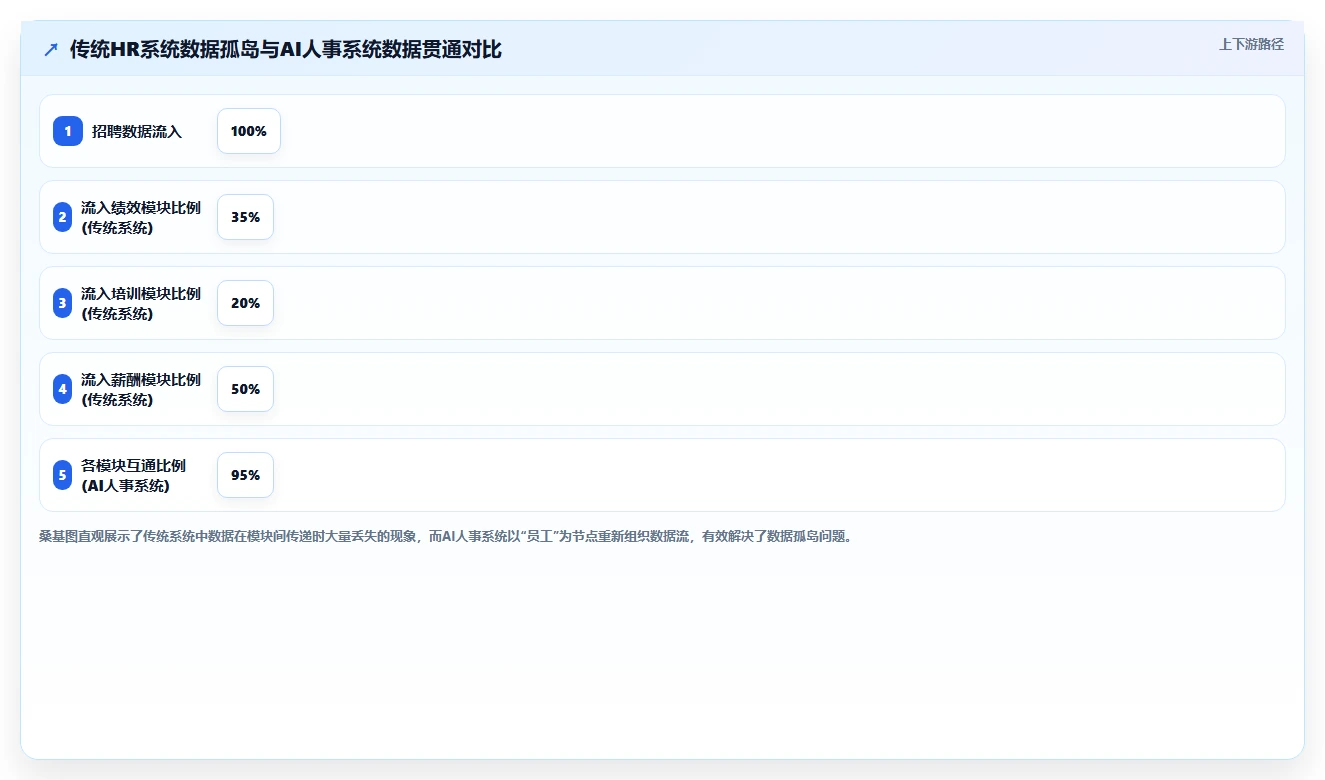
Task: Select step number 1 badge
Action: (68, 131)
